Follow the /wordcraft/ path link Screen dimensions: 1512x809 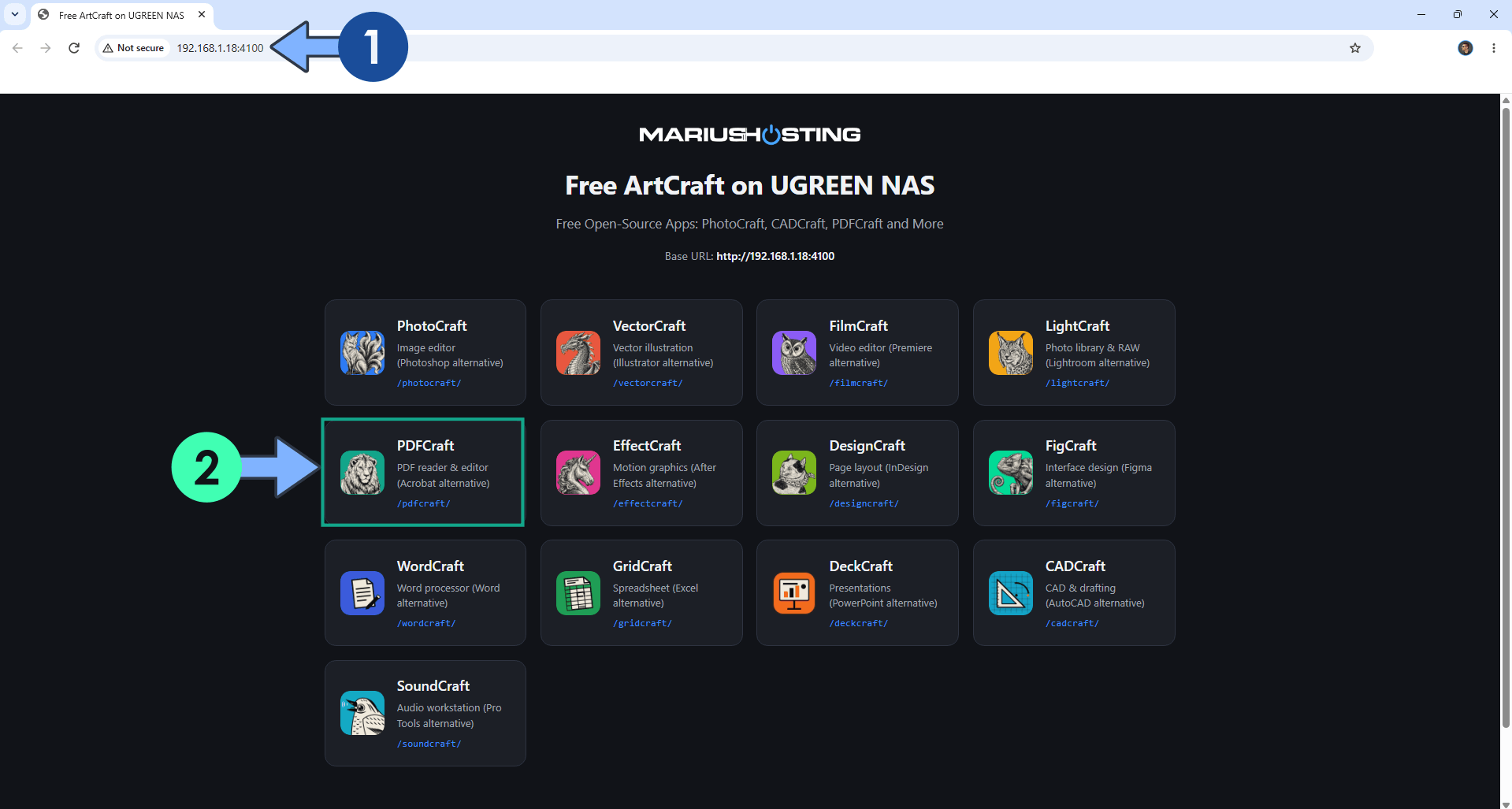[426, 623]
